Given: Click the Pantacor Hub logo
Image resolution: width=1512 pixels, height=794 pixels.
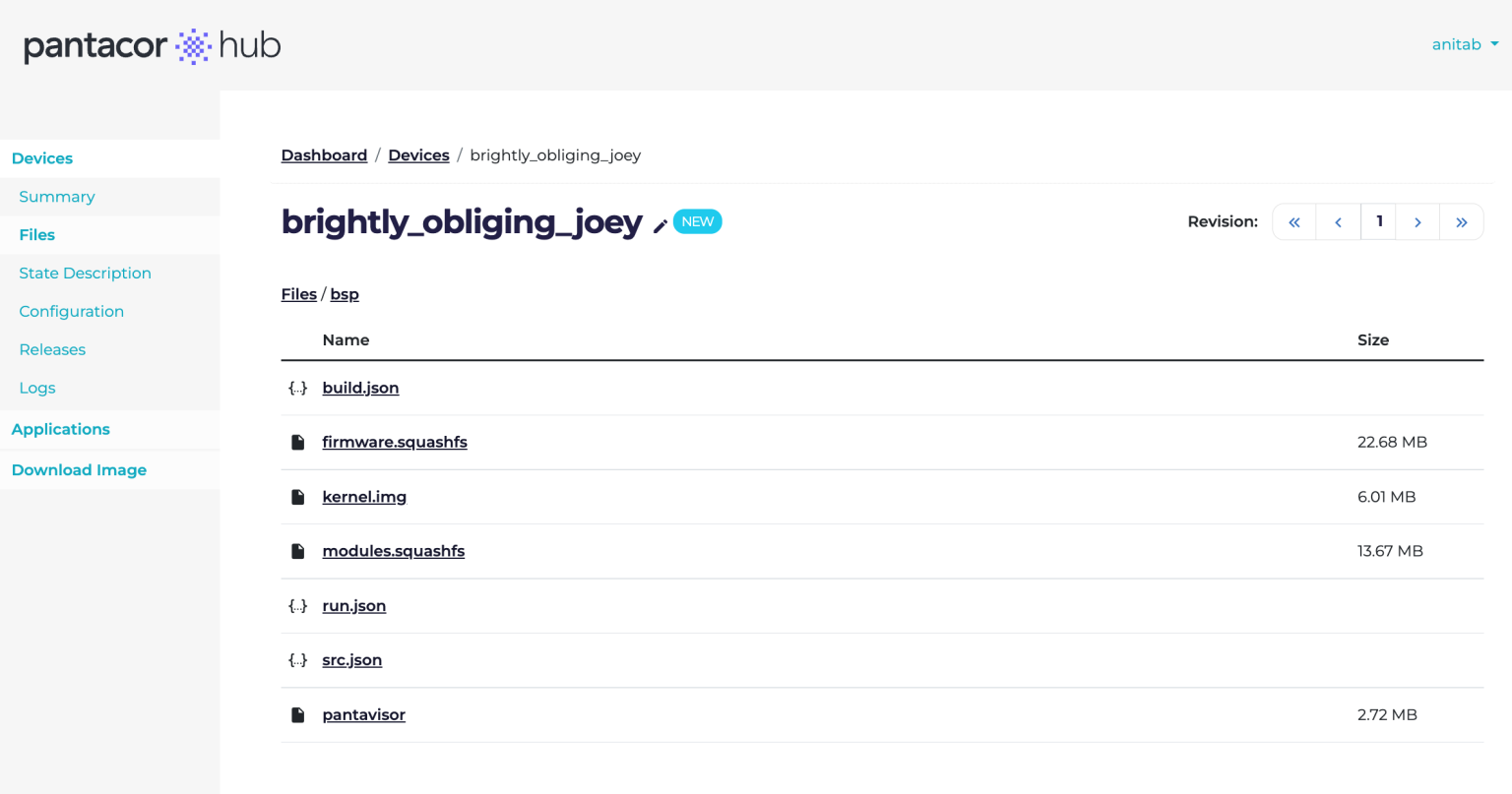Looking at the screenshot, I should point(153,45).
